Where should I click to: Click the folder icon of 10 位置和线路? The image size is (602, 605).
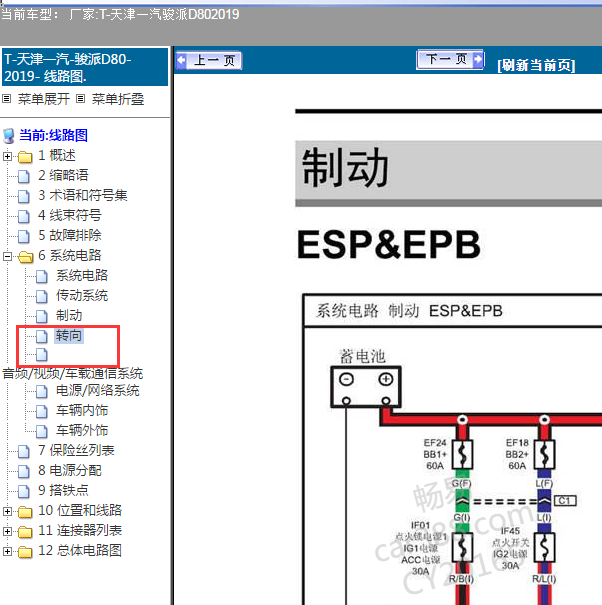click(x=25, y=512)
